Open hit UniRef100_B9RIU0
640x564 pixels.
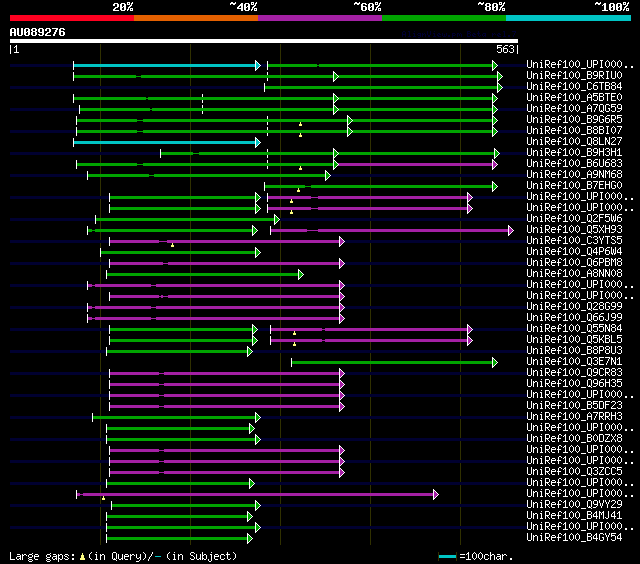coord(574,75)
